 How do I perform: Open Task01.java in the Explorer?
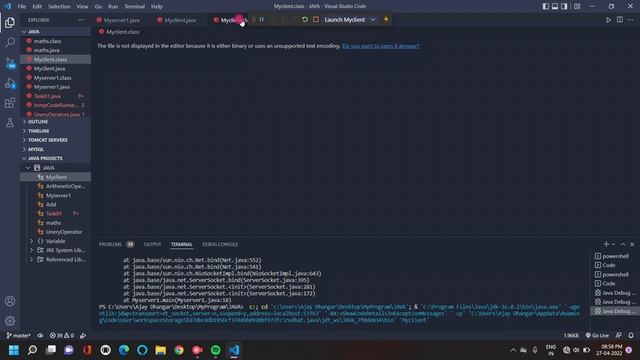pyautogui.click(x=47, y=96)
